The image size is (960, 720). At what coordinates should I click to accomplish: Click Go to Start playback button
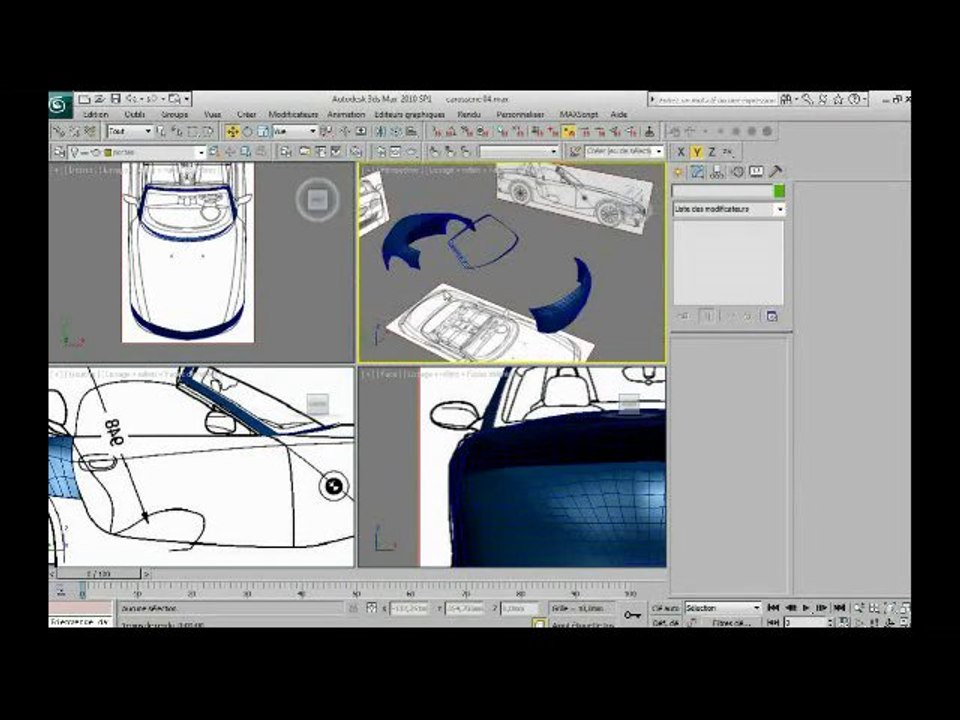[x=773, y=608]
